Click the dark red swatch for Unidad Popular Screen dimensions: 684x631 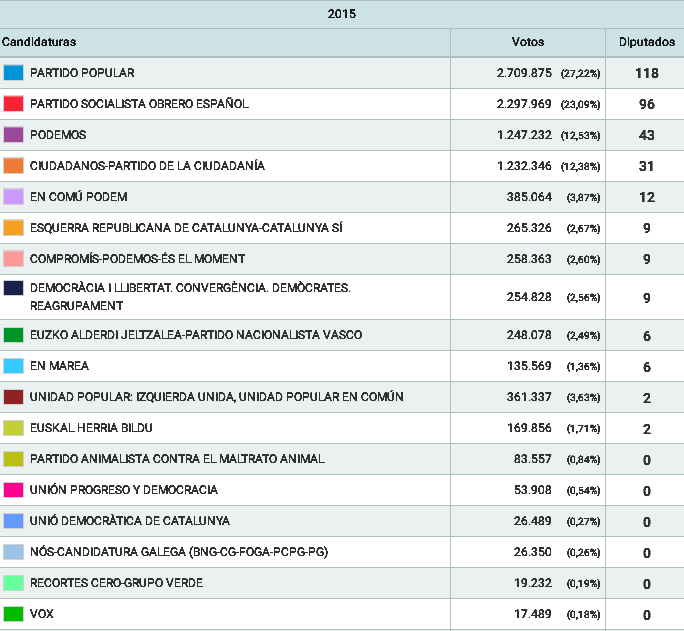[13, 397]
